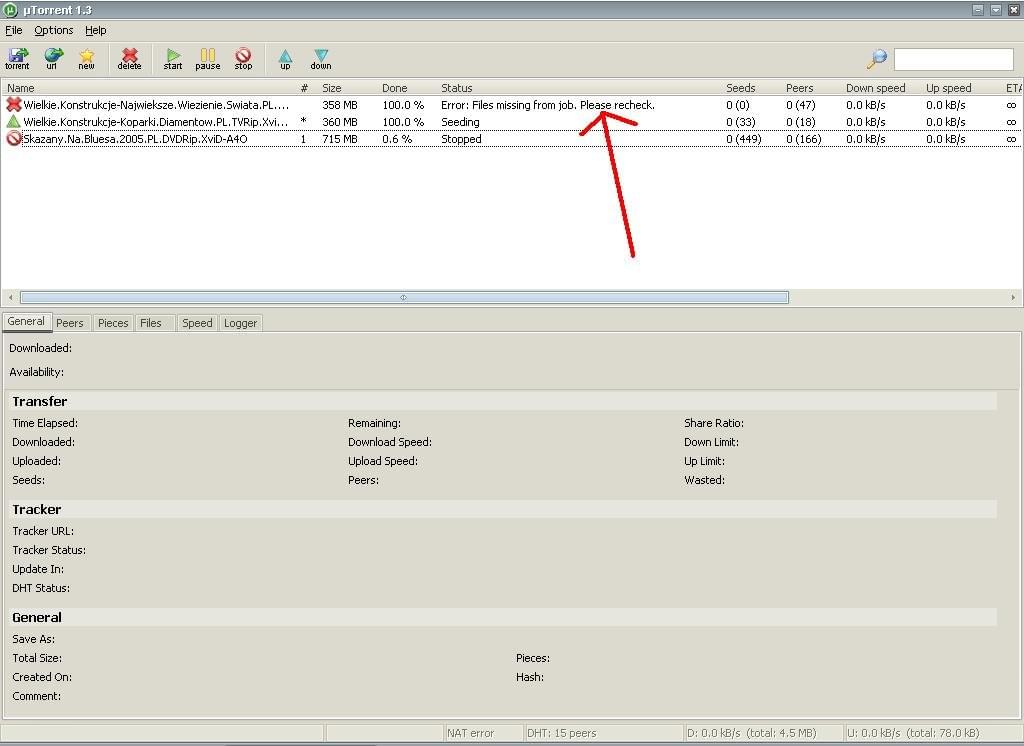Click the upload speed total in status bar
The width and height of the screenshot is (1024, 746).
pos(933,733)
